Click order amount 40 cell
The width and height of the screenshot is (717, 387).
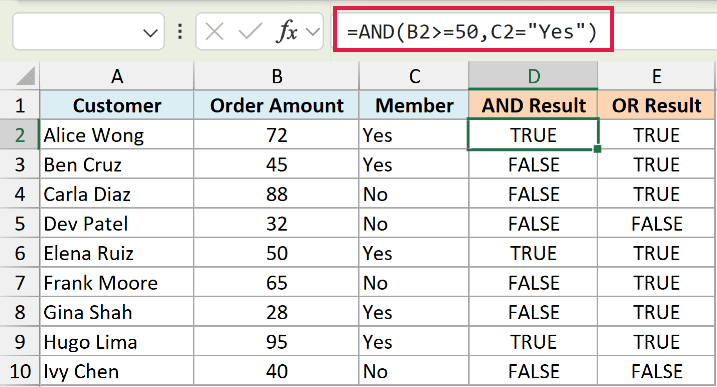(x=277, y=371)
